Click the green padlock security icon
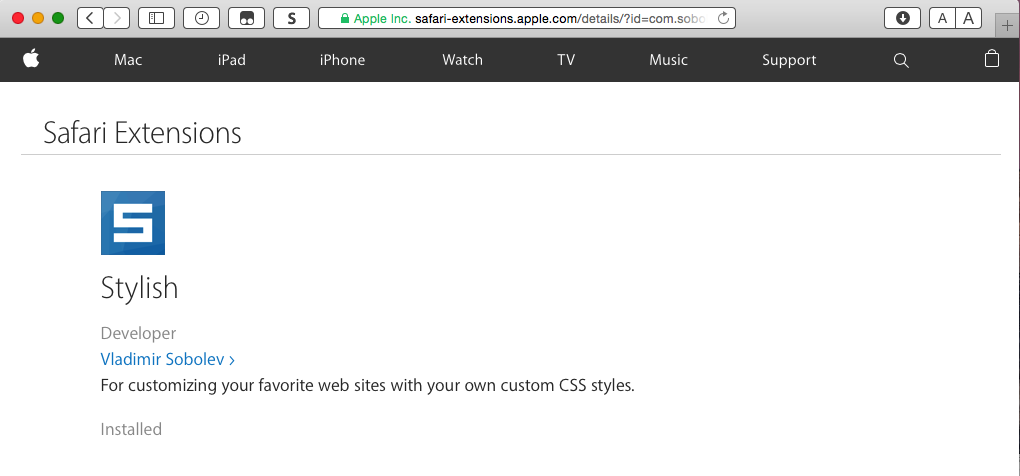The height and width of the screenshot is (476, 1020). tap(345, 18)
